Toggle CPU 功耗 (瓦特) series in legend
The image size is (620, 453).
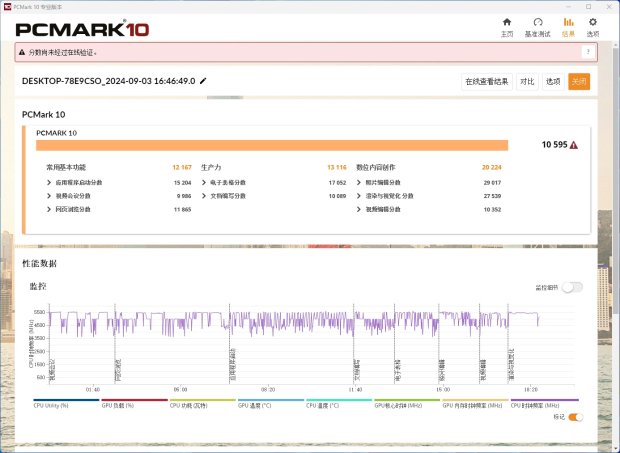point(202,404)
